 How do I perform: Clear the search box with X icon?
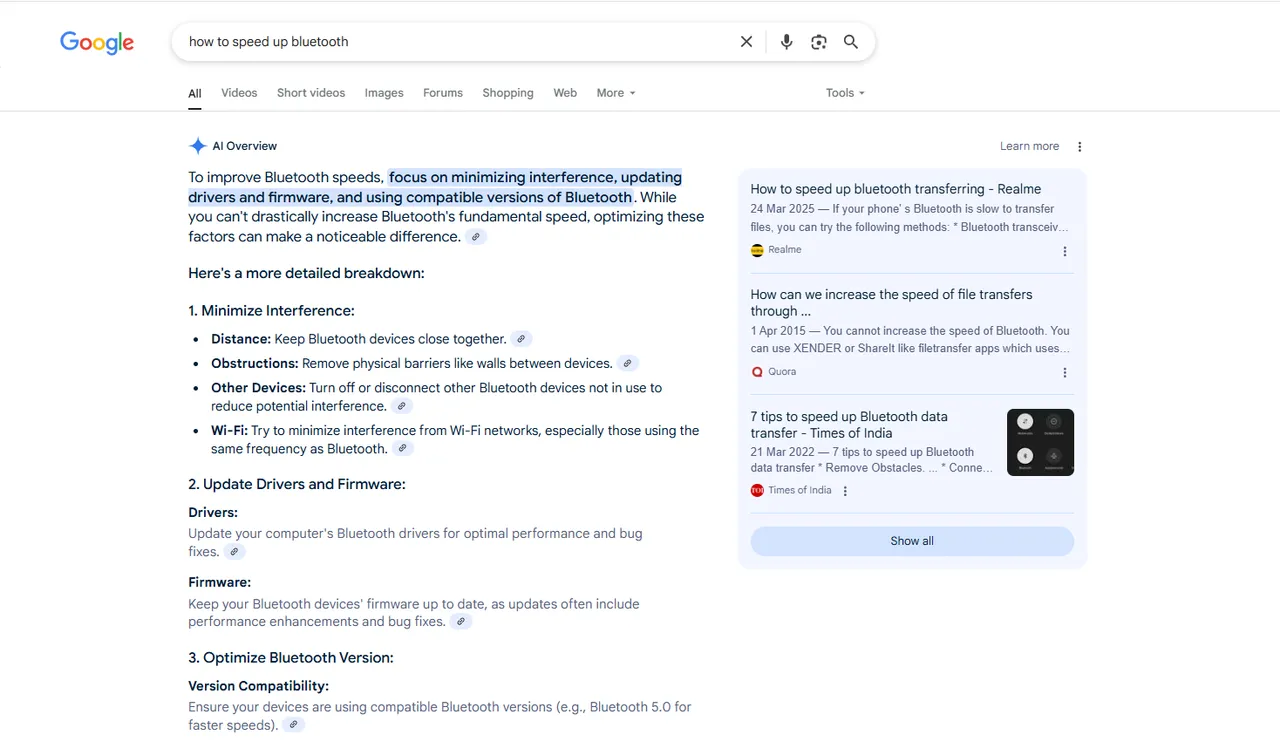pyautogui.click(x=746, y=42)
